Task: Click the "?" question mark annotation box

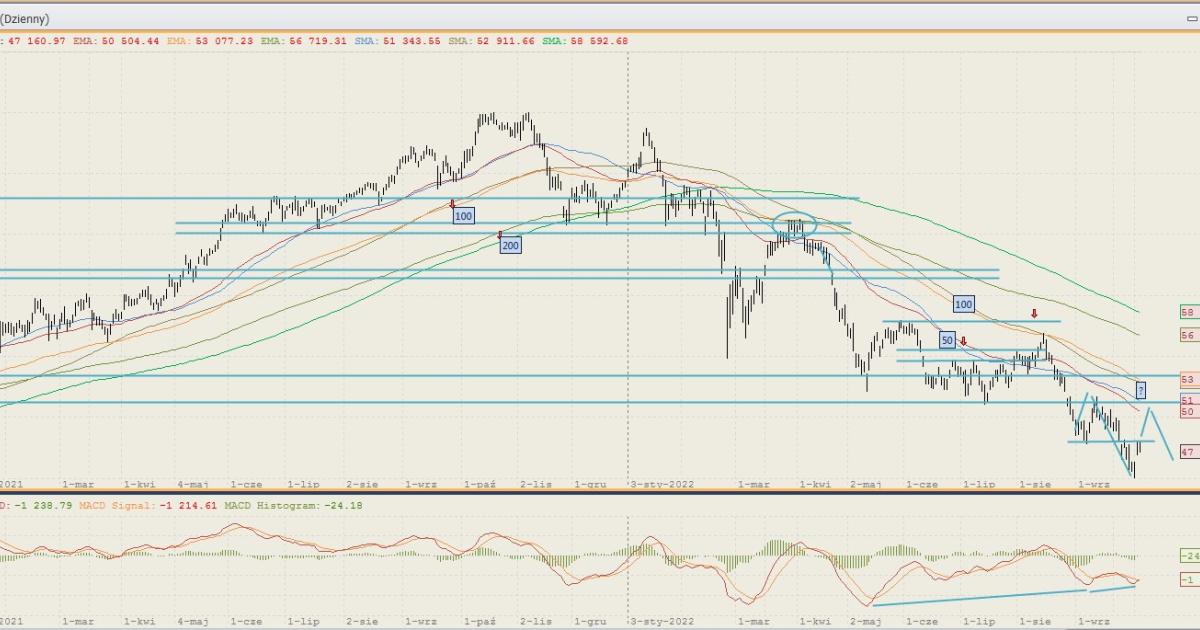Action: pos(1141,389)
